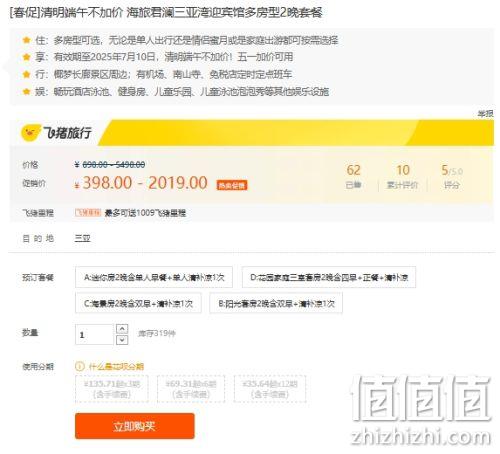Open the 什么是花呗分期 link

(116, 367)
